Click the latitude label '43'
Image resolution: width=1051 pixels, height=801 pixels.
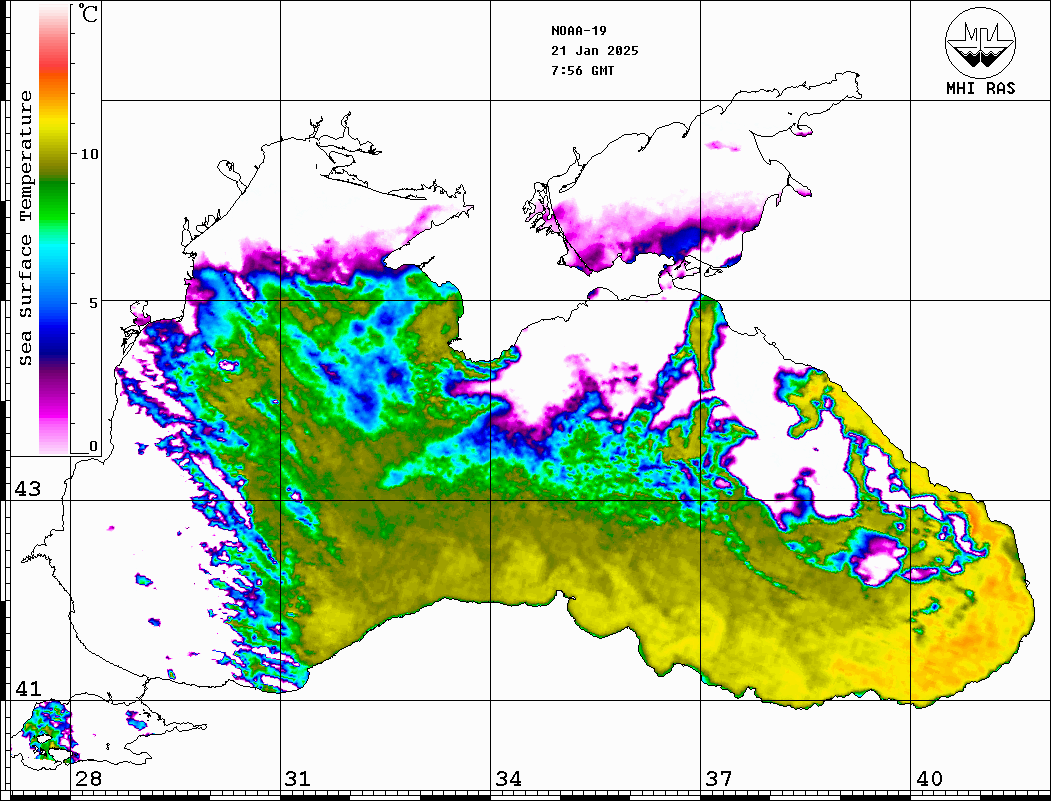point(27,489)
